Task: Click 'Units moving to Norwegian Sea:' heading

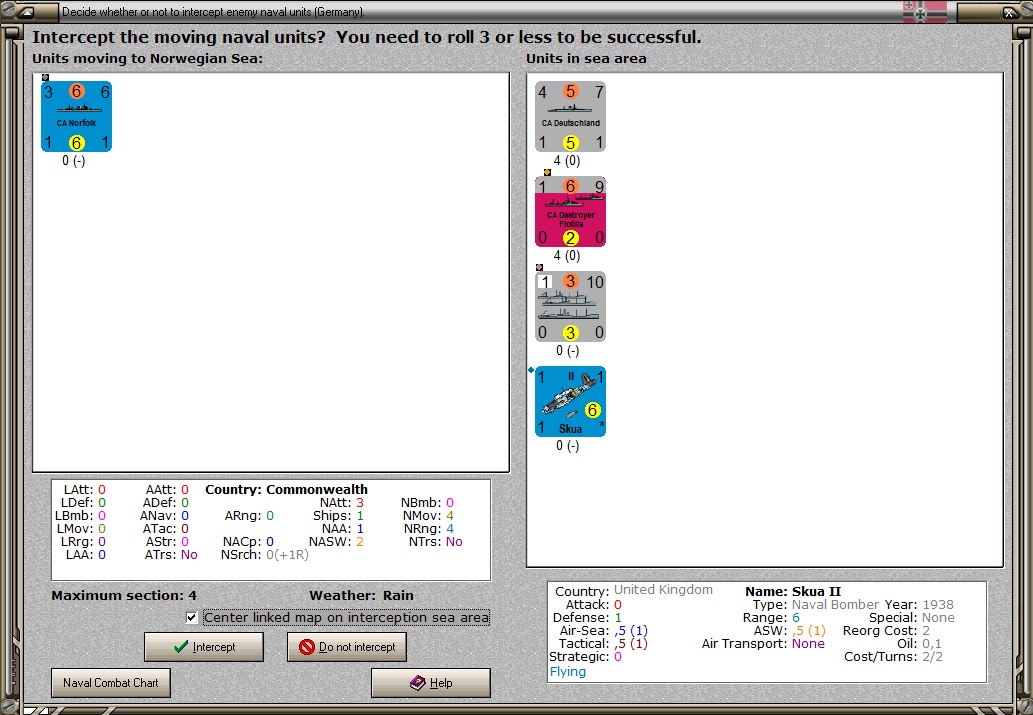Action: pos(148,59)
